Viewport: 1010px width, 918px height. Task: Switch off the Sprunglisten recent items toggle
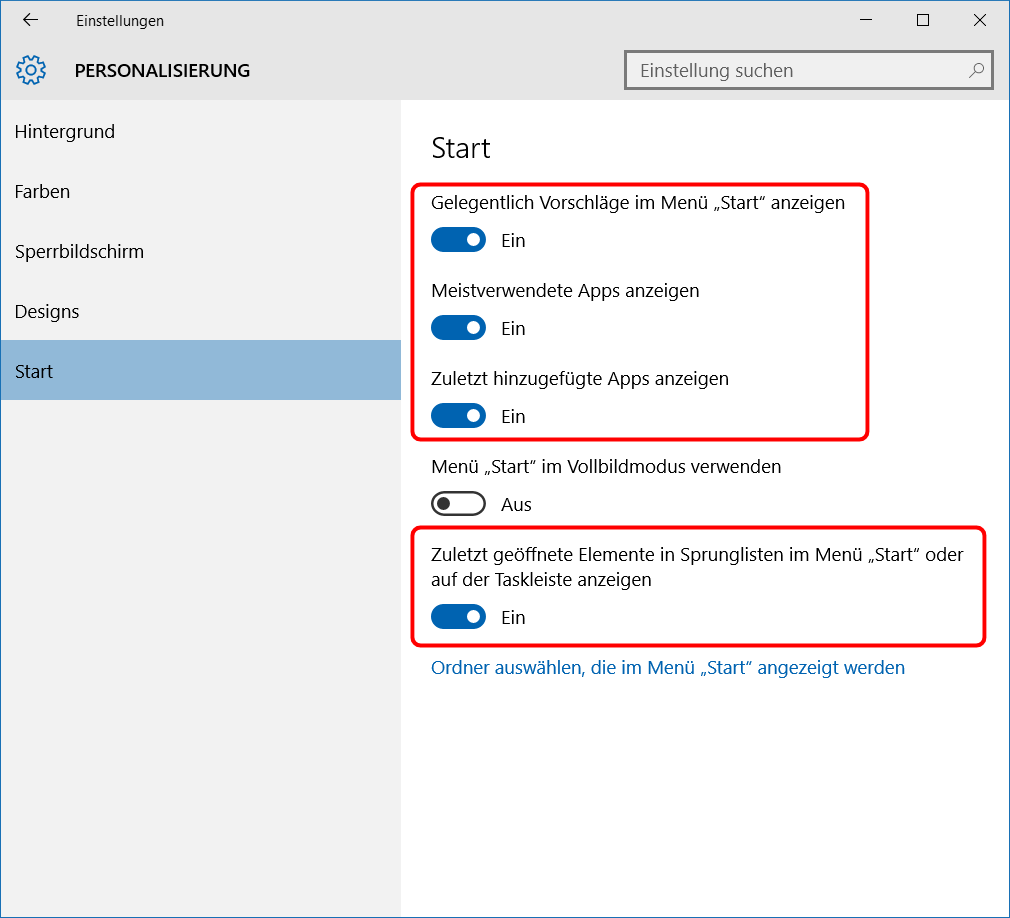pos(458,617)
